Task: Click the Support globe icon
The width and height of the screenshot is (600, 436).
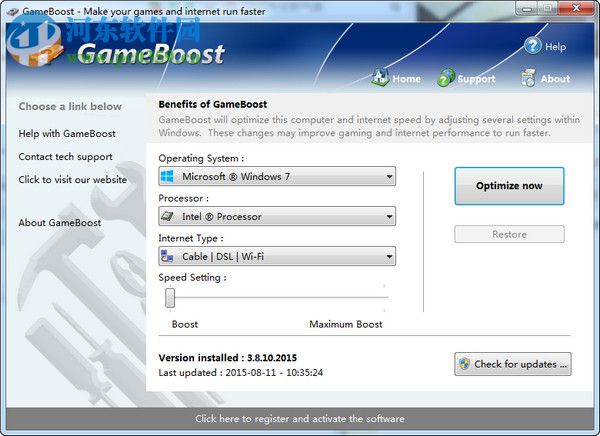Action: pos(446,78)
